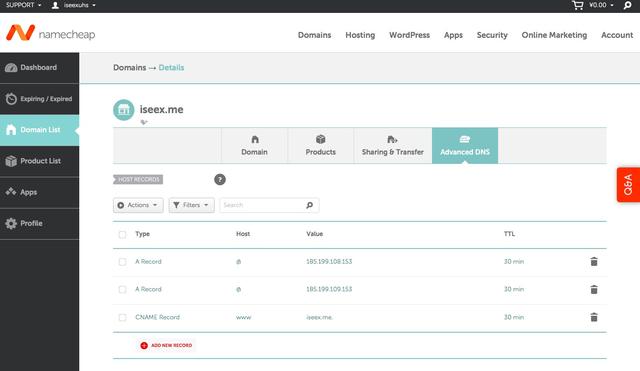Switch to the Products tab
Image resolution: width=640 pixels, height=371 pixels.
click(320, 146)
